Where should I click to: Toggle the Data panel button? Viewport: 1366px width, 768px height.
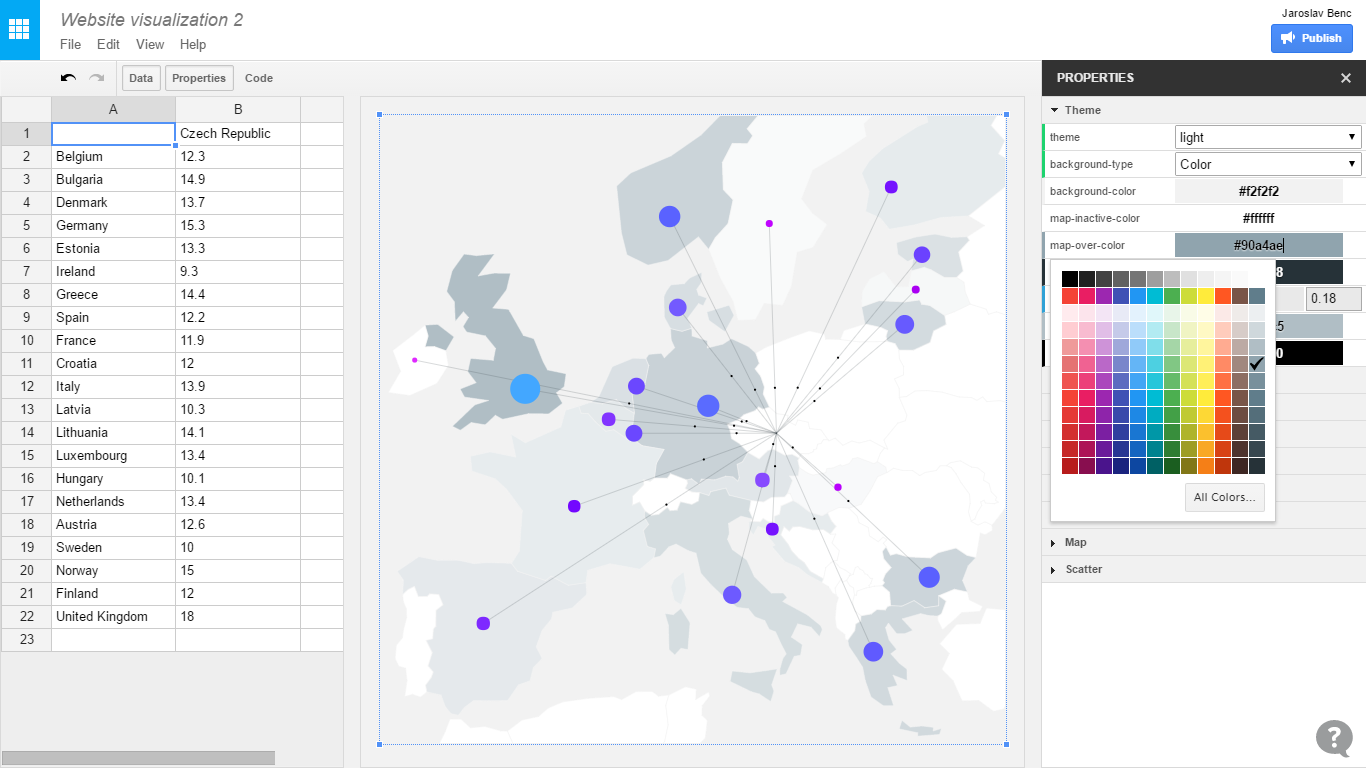[141, 78]
